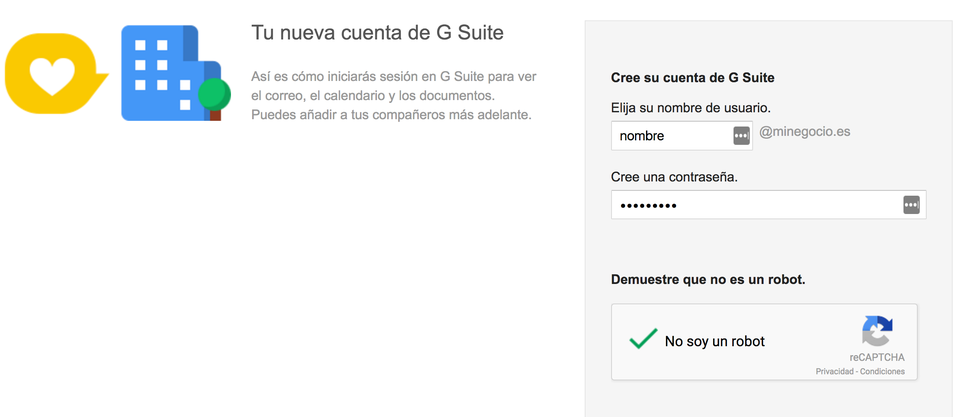Click the gray description paragraph about iniciar sesión
The width and height of the screenshot is (960, 417).
(394, 96)
